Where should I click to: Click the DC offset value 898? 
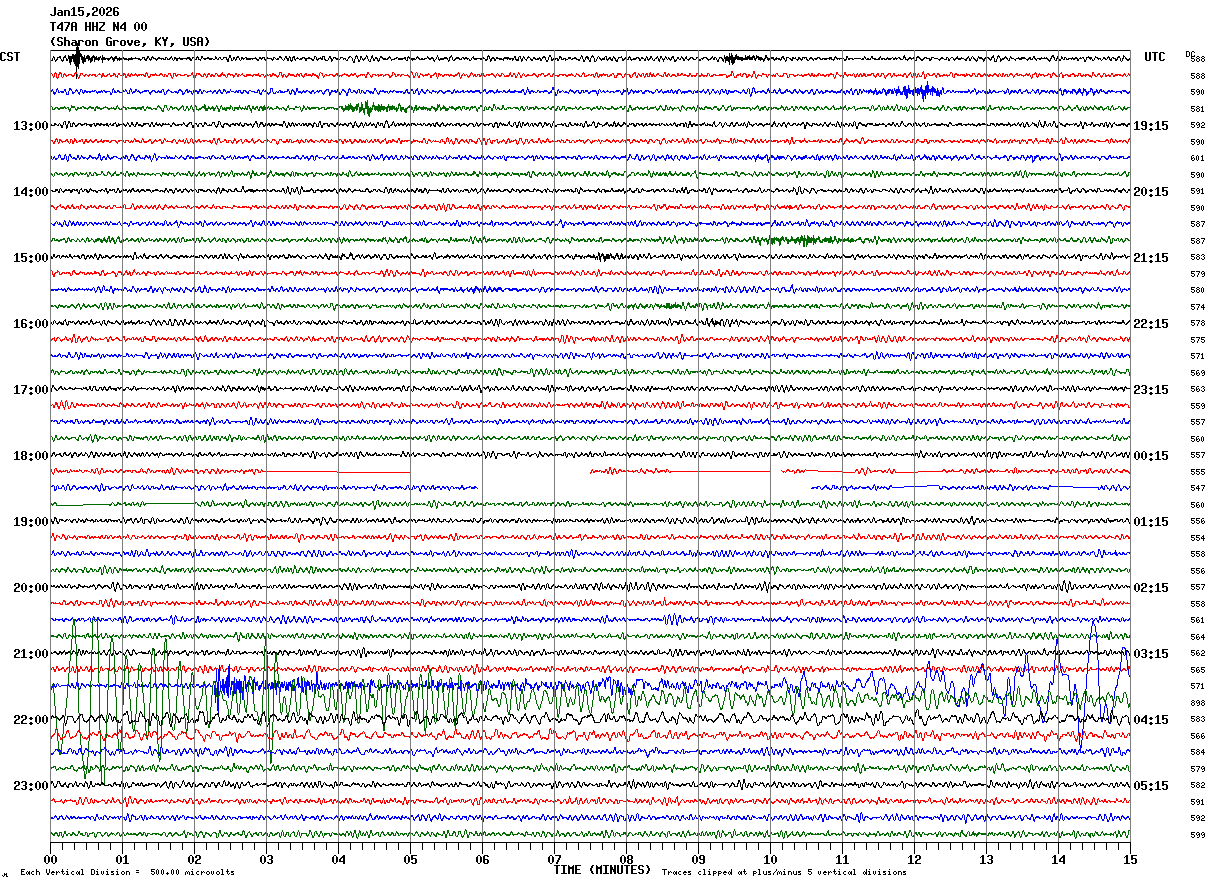pos(1197,703)
